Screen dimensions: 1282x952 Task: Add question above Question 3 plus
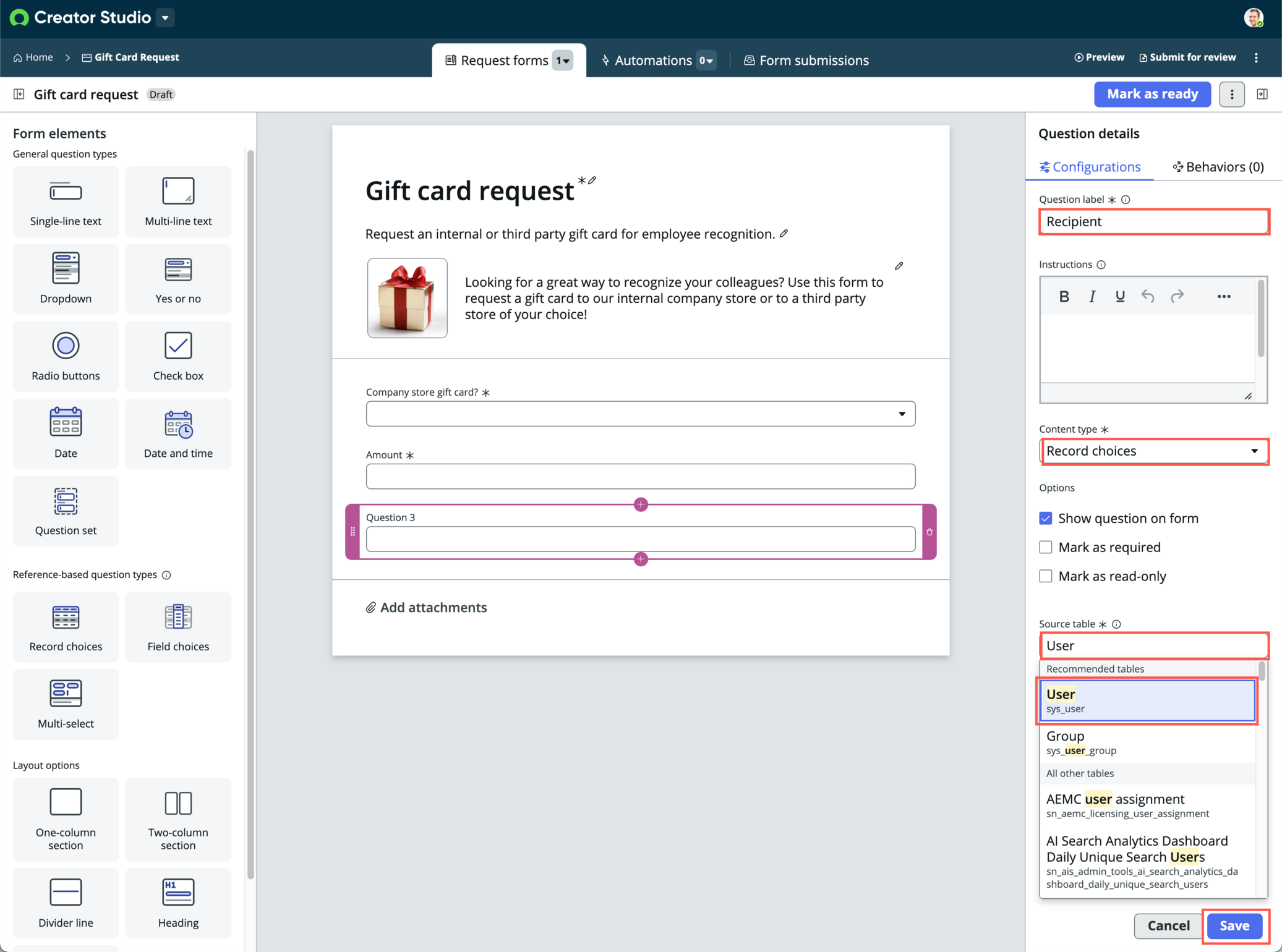click(641, 504)
